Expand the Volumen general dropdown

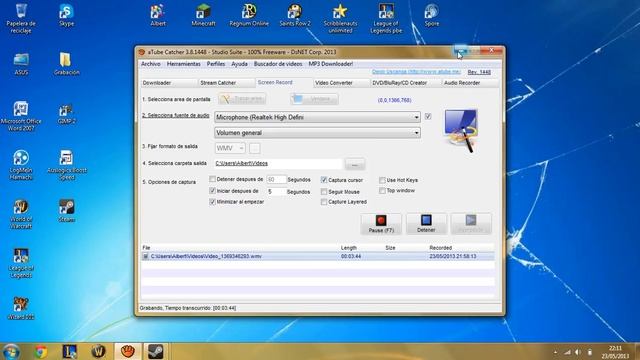click(x=416, y=133)
